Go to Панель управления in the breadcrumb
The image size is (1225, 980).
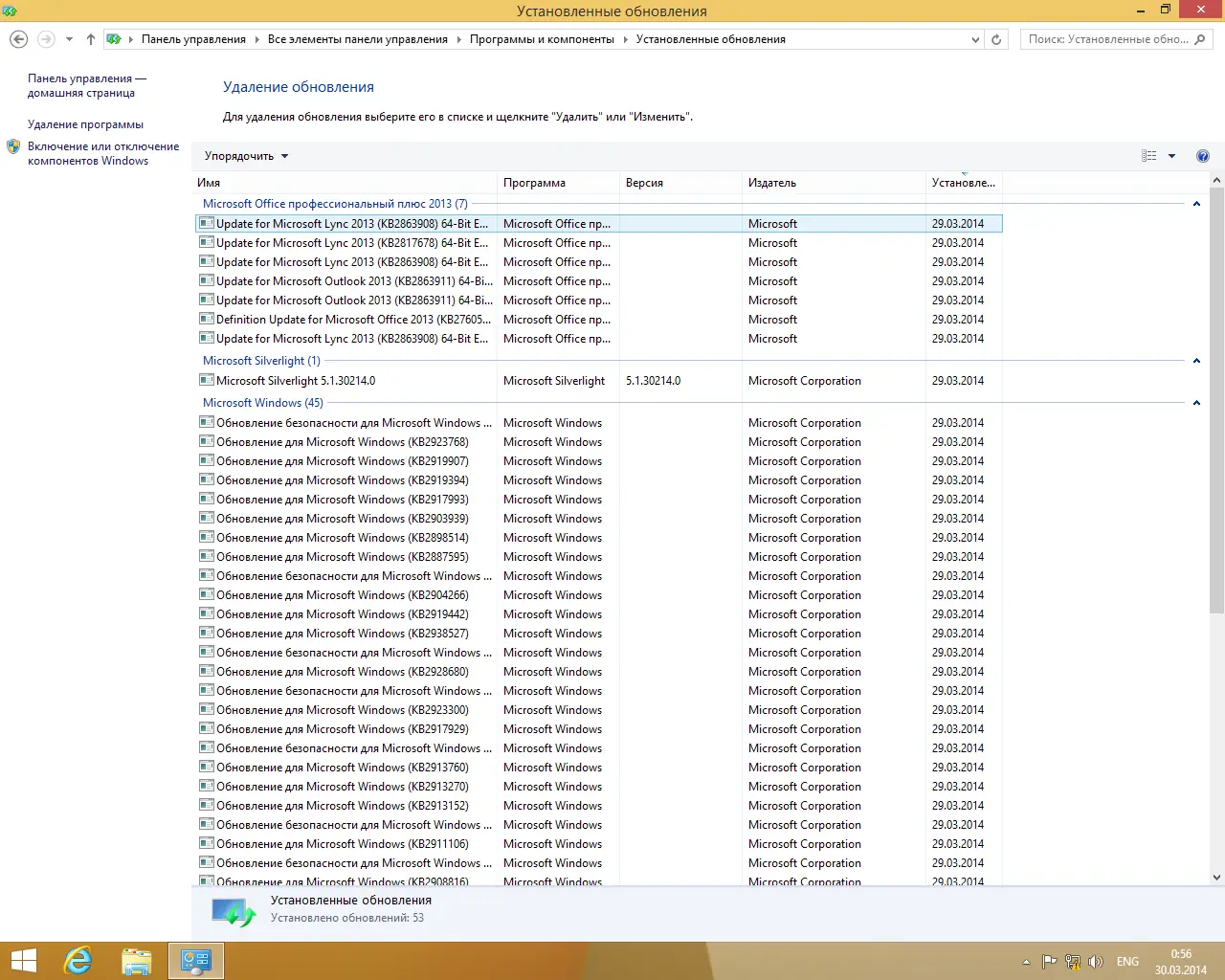193,39
